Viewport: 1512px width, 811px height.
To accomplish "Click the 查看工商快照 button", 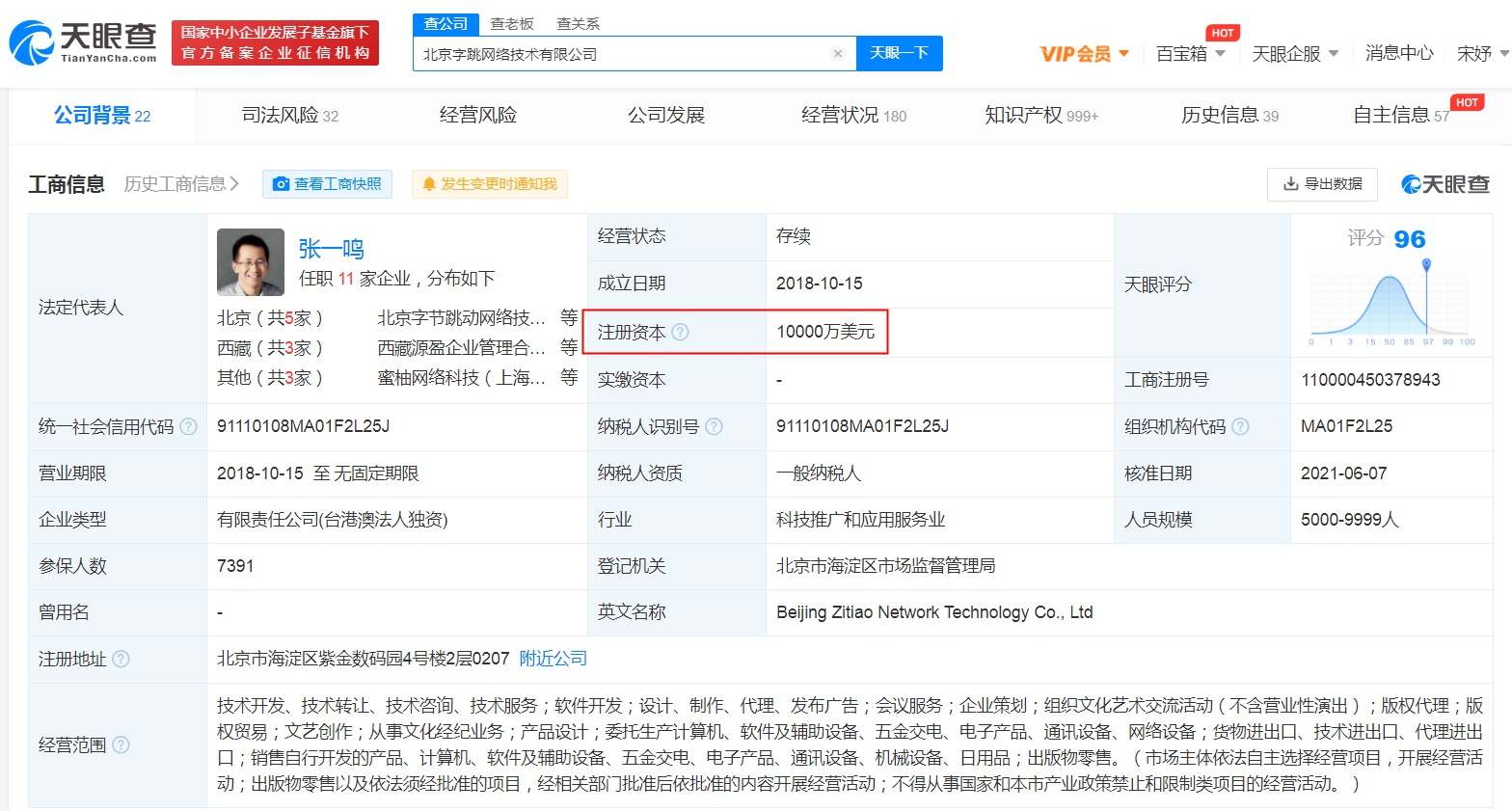I will click(x=327, y=184).
